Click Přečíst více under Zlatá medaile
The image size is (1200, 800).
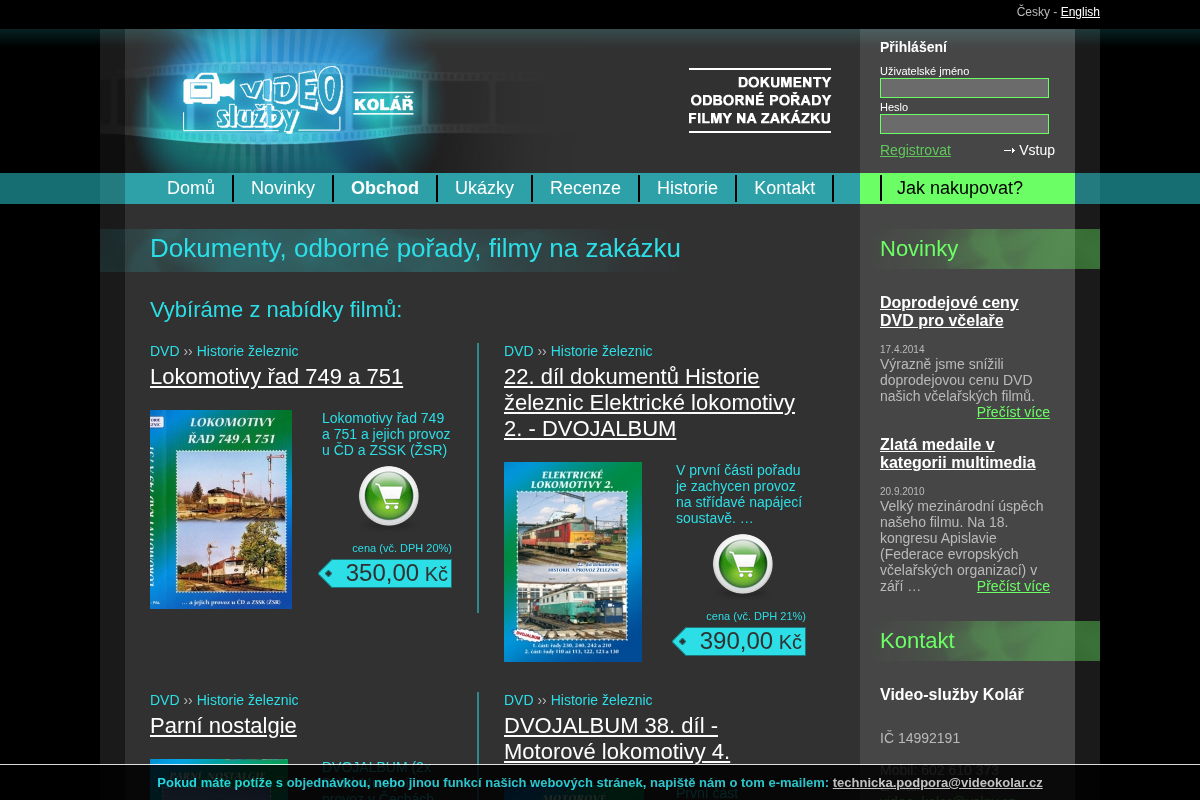1013,586
